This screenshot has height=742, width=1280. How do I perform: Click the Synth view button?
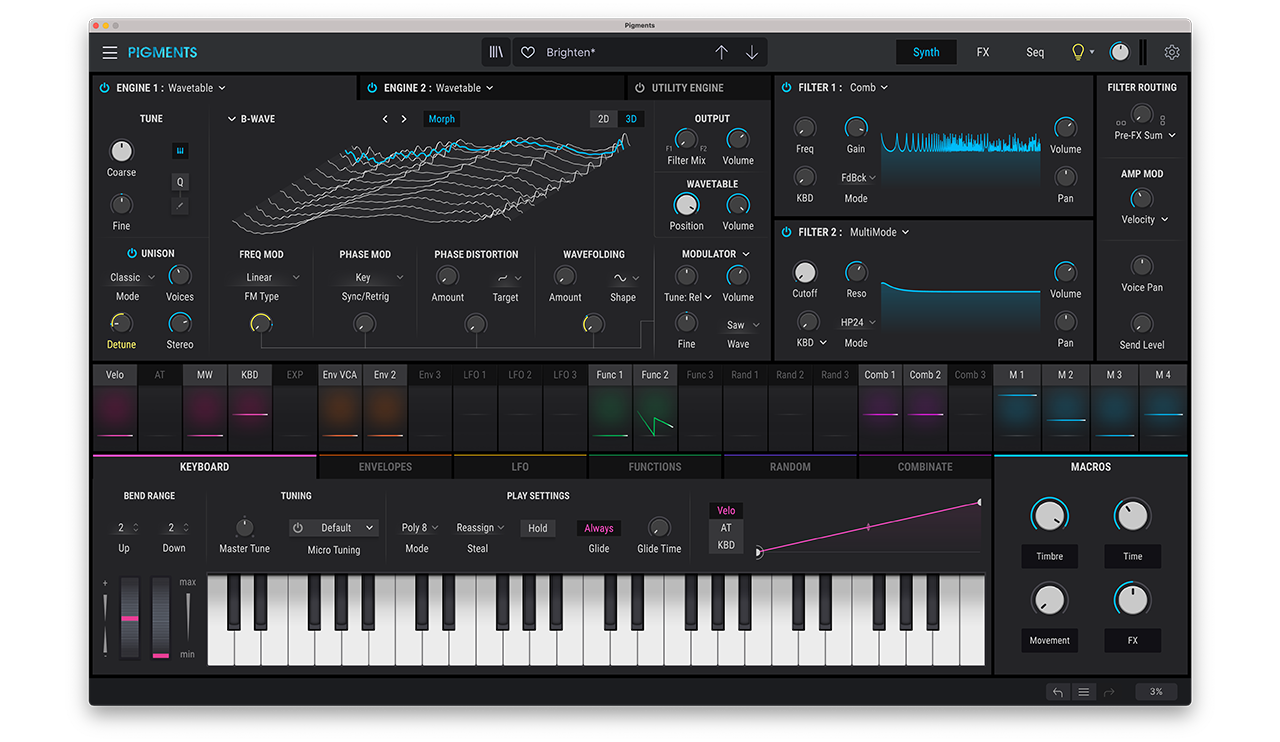(x=926, y=52)
